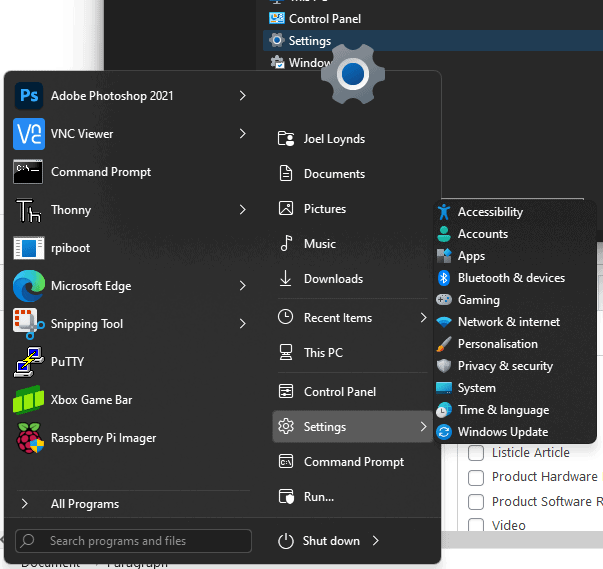Image resolution: width=603 pixels, height=569 pixels.
Task: Click Personalisation text in Settings submenu
Action: point(498,344)
